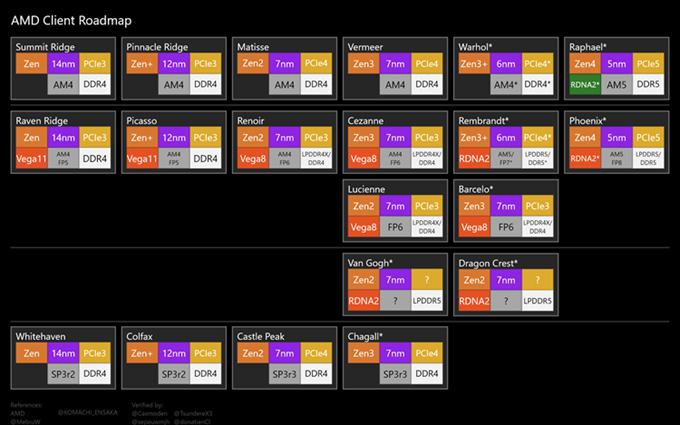Select the Rembrandt* card heading
Screen dimensions: 680x425
pos(484,121)
